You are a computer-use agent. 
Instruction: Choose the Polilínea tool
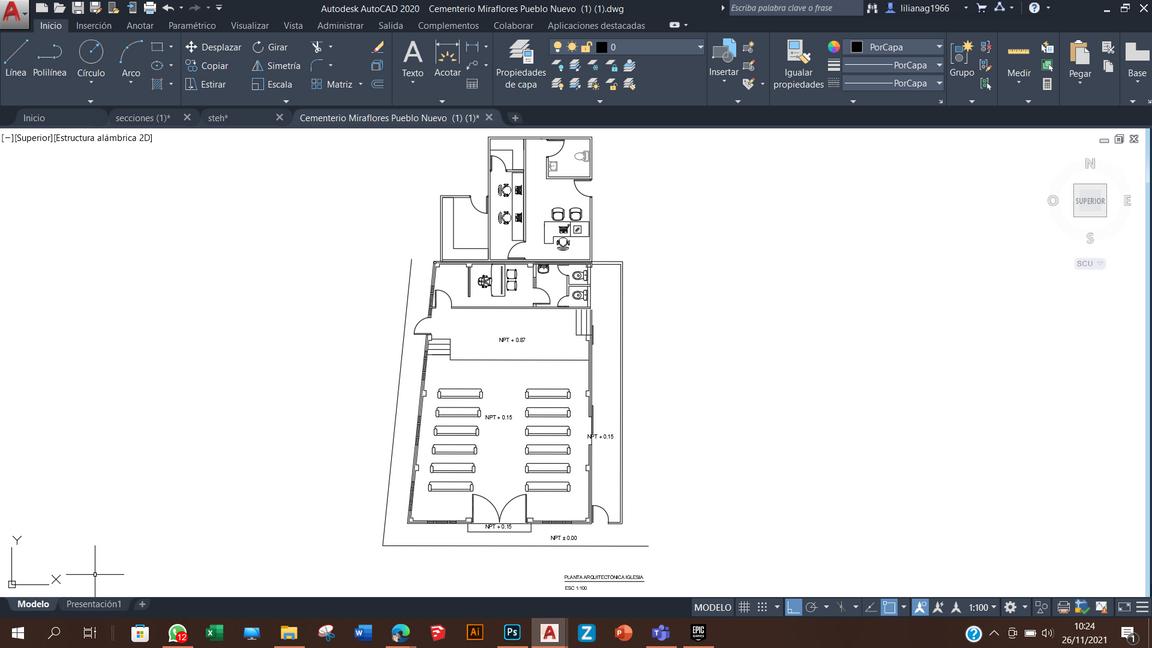[49, 59]
